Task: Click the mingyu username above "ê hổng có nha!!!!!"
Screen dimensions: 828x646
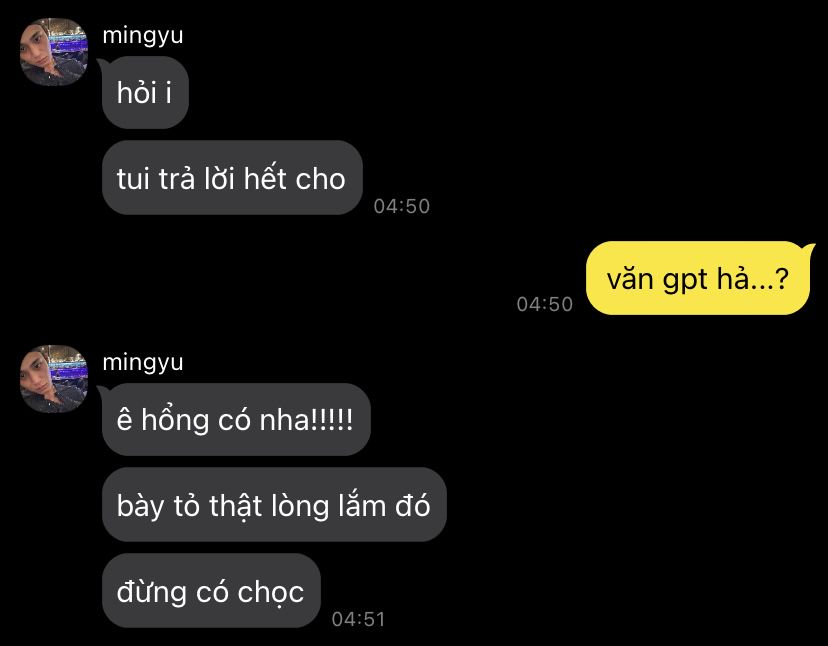Action: pos(143,363)
